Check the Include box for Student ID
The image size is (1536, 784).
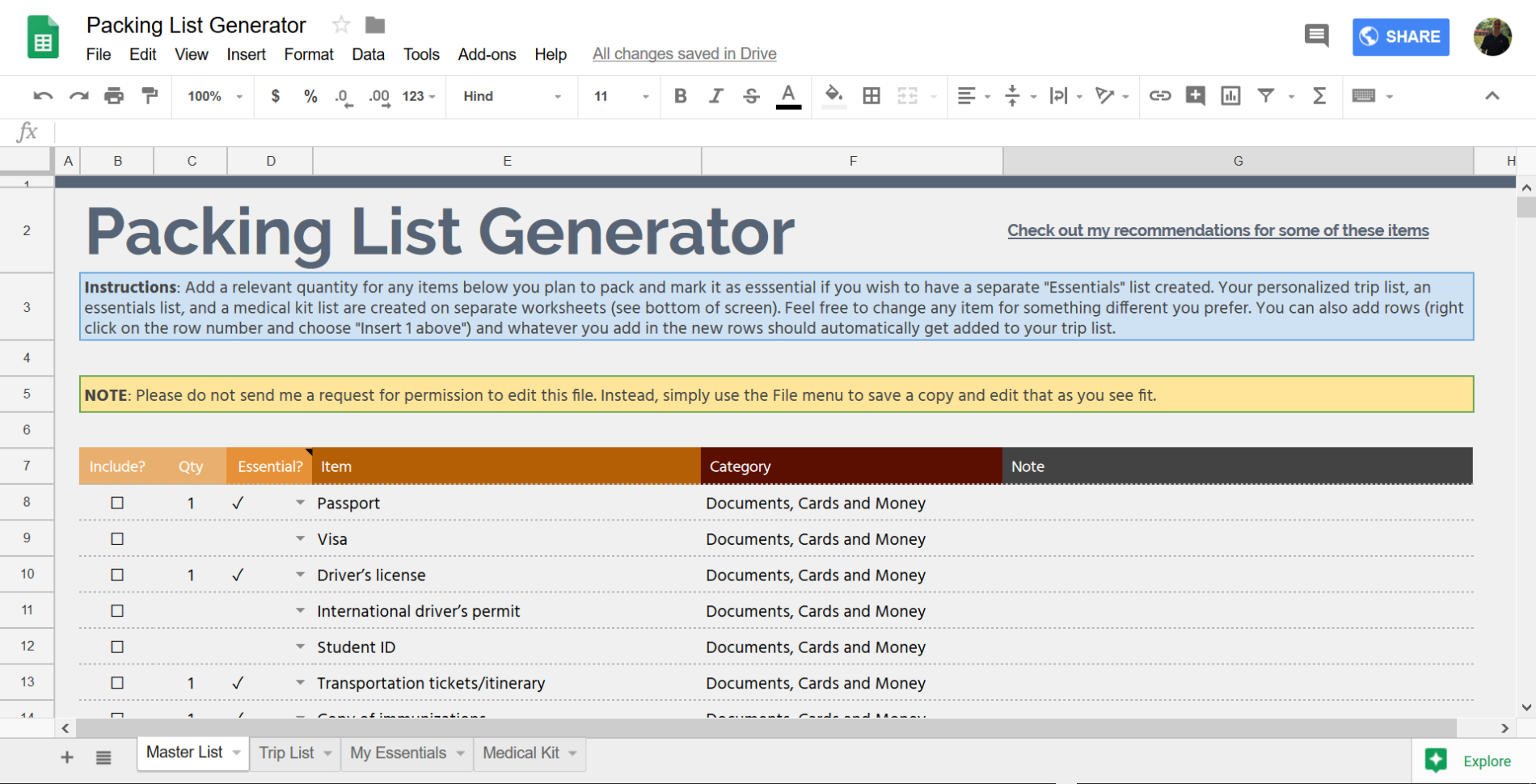(117, 647)
